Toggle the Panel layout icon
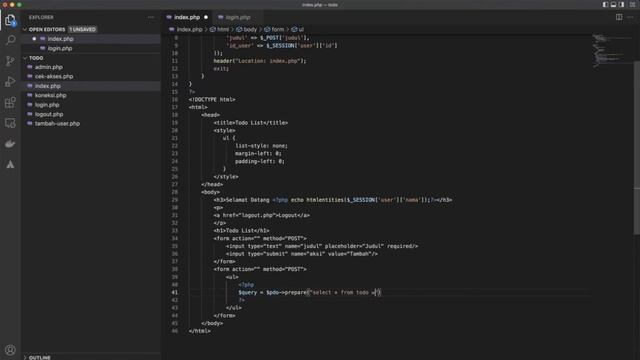Screen dimensions: 640x360 pos(613,4)
